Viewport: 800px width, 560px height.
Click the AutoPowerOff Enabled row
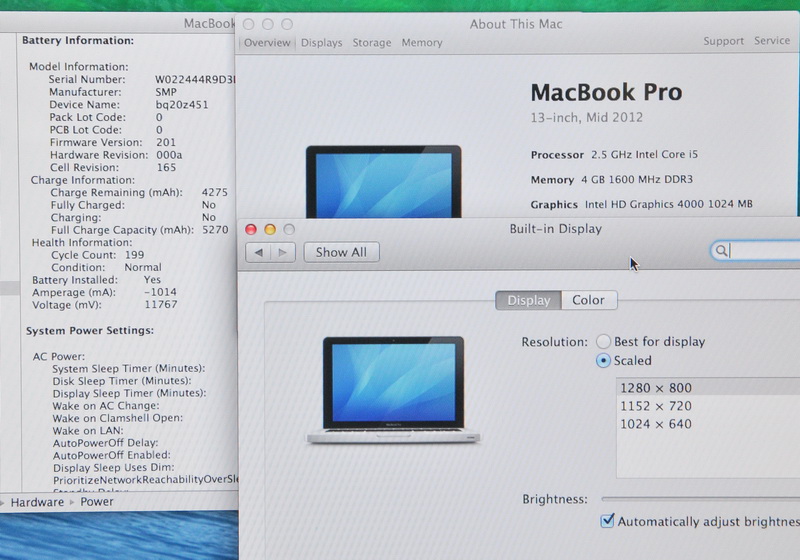(x=112, y=455)
